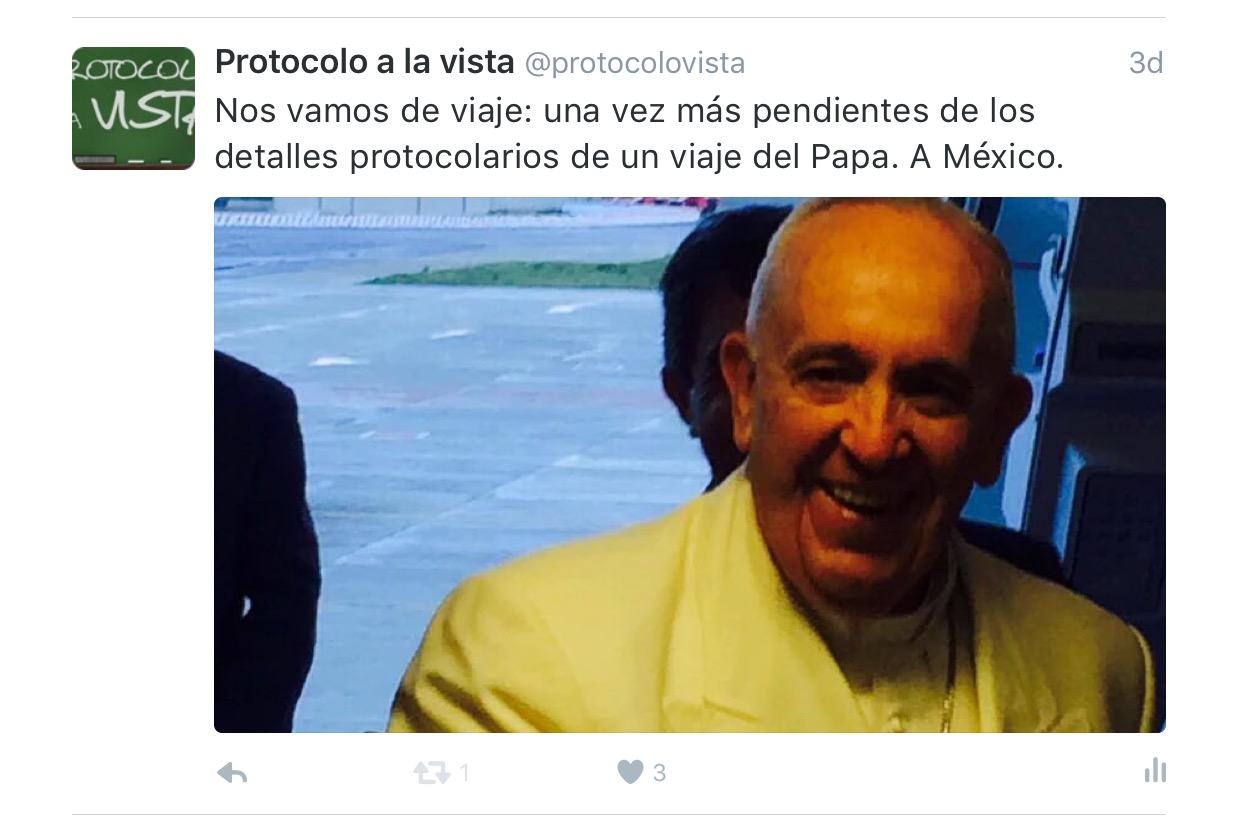Image resolution: width=1242 pixels, height=818 pixels.
Task: Click the green chalkboard 'VISTA' lettering in the avatar
Action: (135, 112)
